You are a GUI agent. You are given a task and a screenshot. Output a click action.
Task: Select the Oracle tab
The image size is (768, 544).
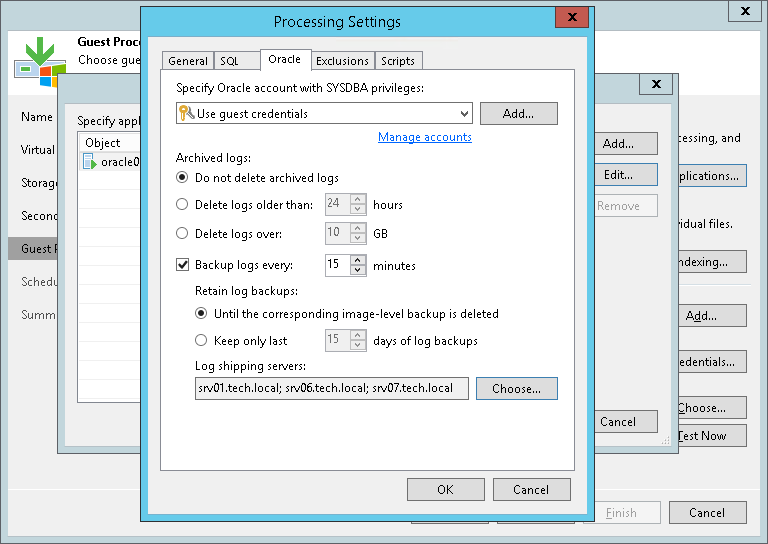[285, 59]
